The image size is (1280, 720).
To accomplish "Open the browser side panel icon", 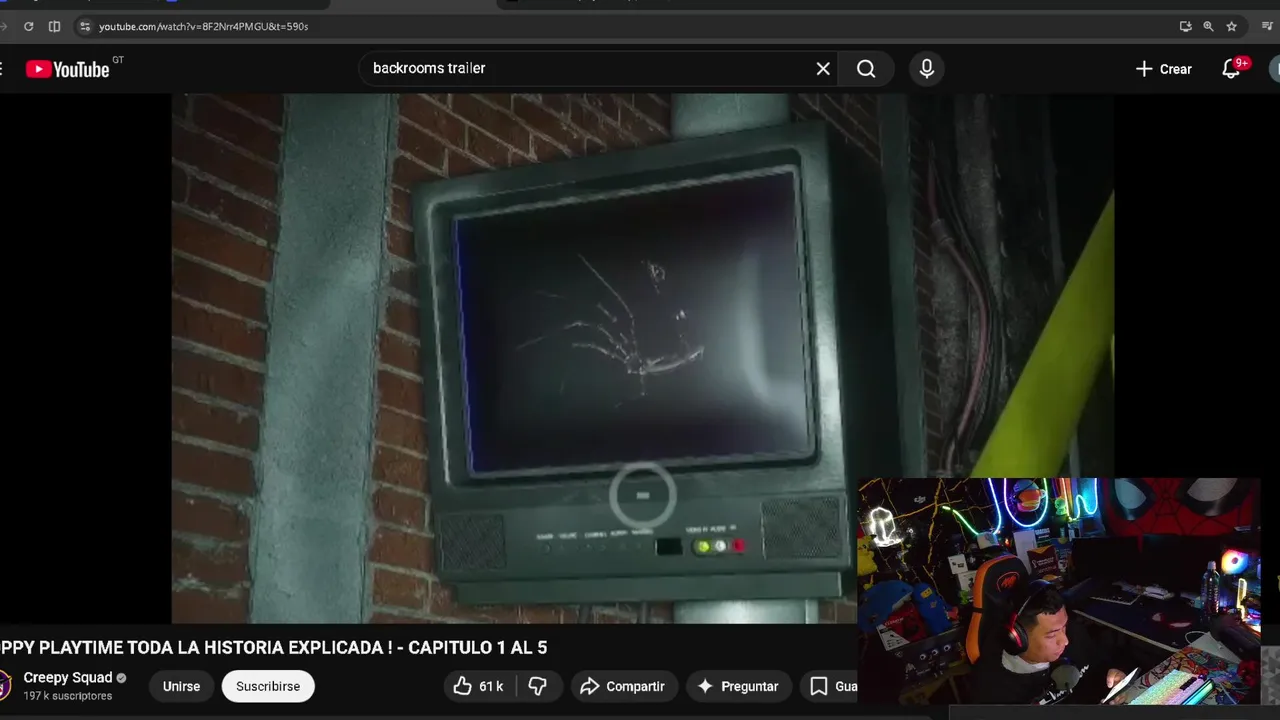I will (54, 26).
